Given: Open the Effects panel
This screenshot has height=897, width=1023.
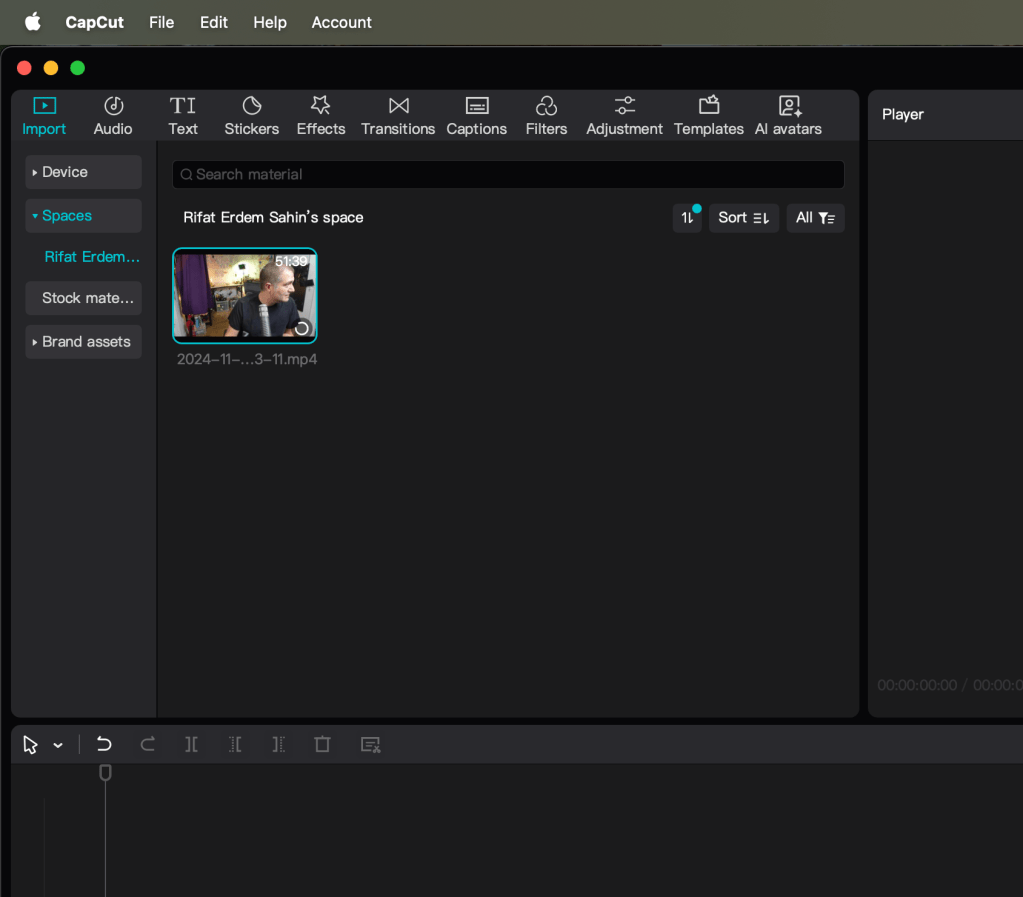Looking at the screenshot, I should 320,115.
